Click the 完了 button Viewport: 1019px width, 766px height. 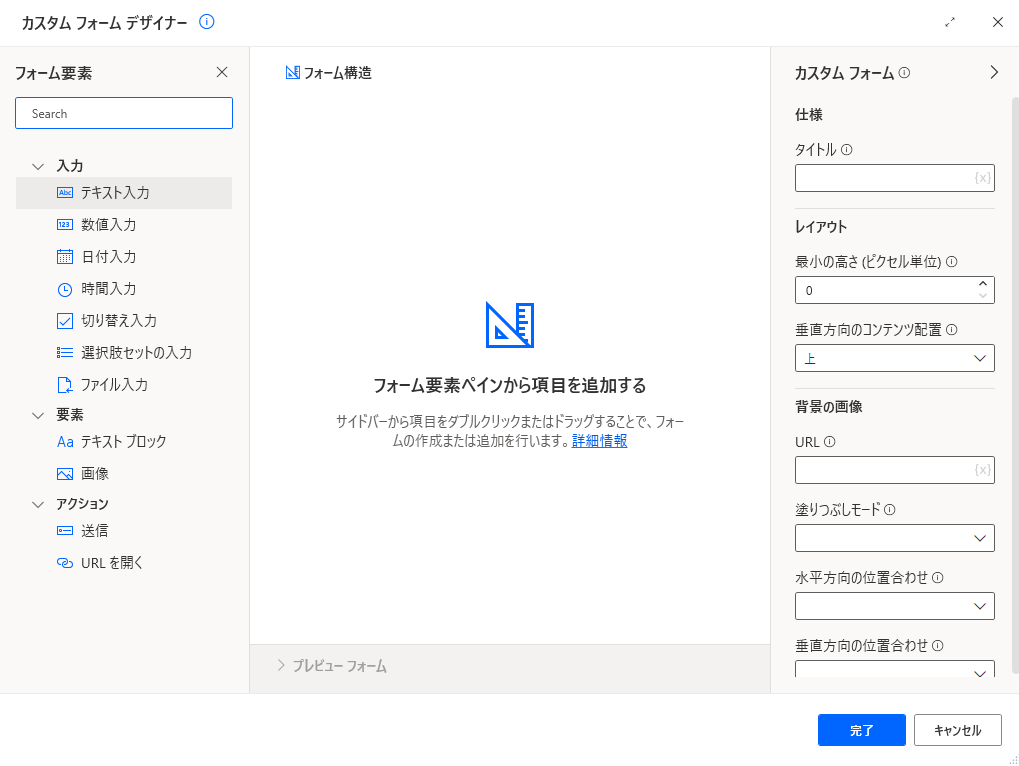[x=861, y=730]
